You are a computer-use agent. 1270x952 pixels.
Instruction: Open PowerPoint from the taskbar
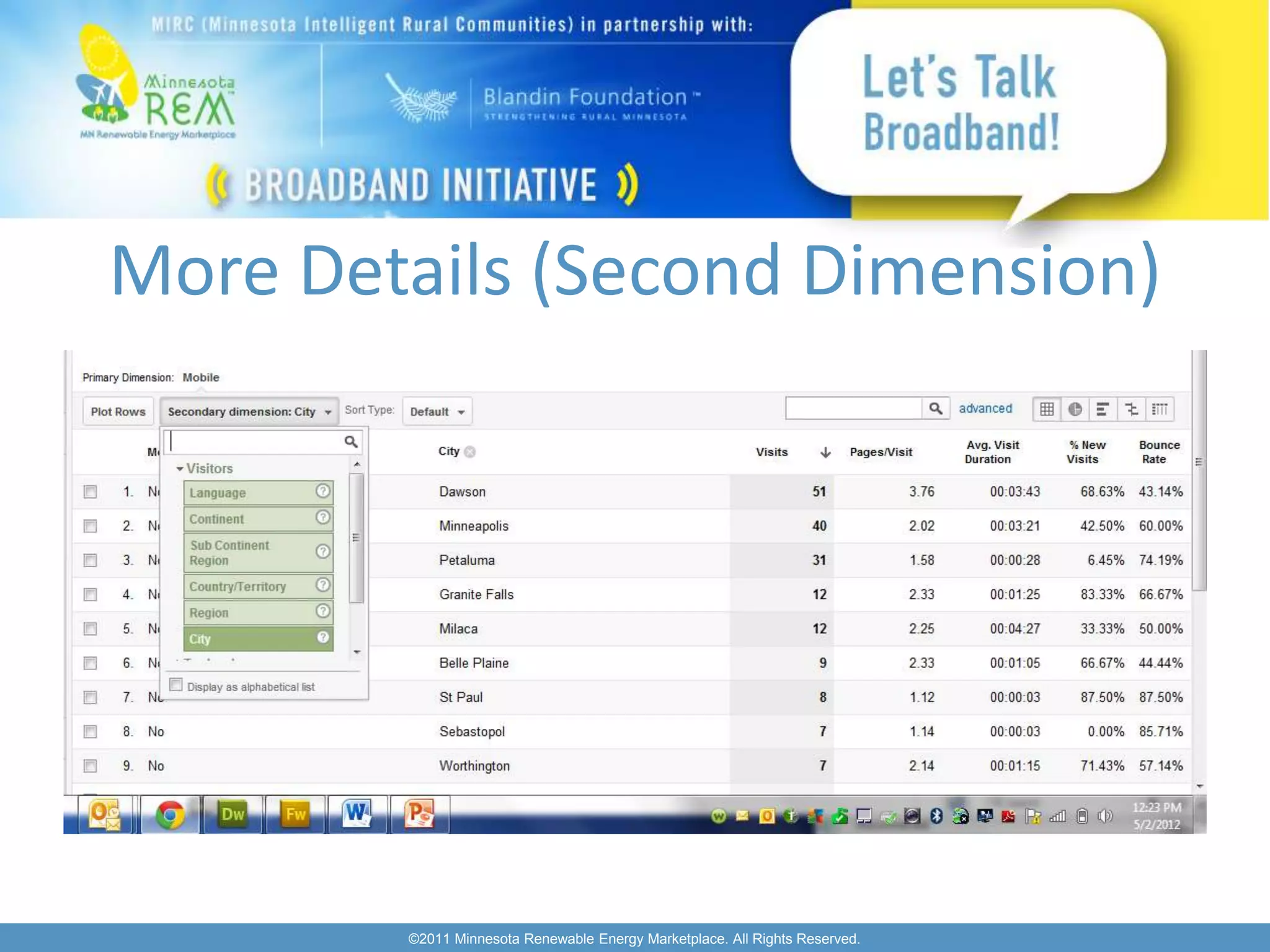click(420, 814)
